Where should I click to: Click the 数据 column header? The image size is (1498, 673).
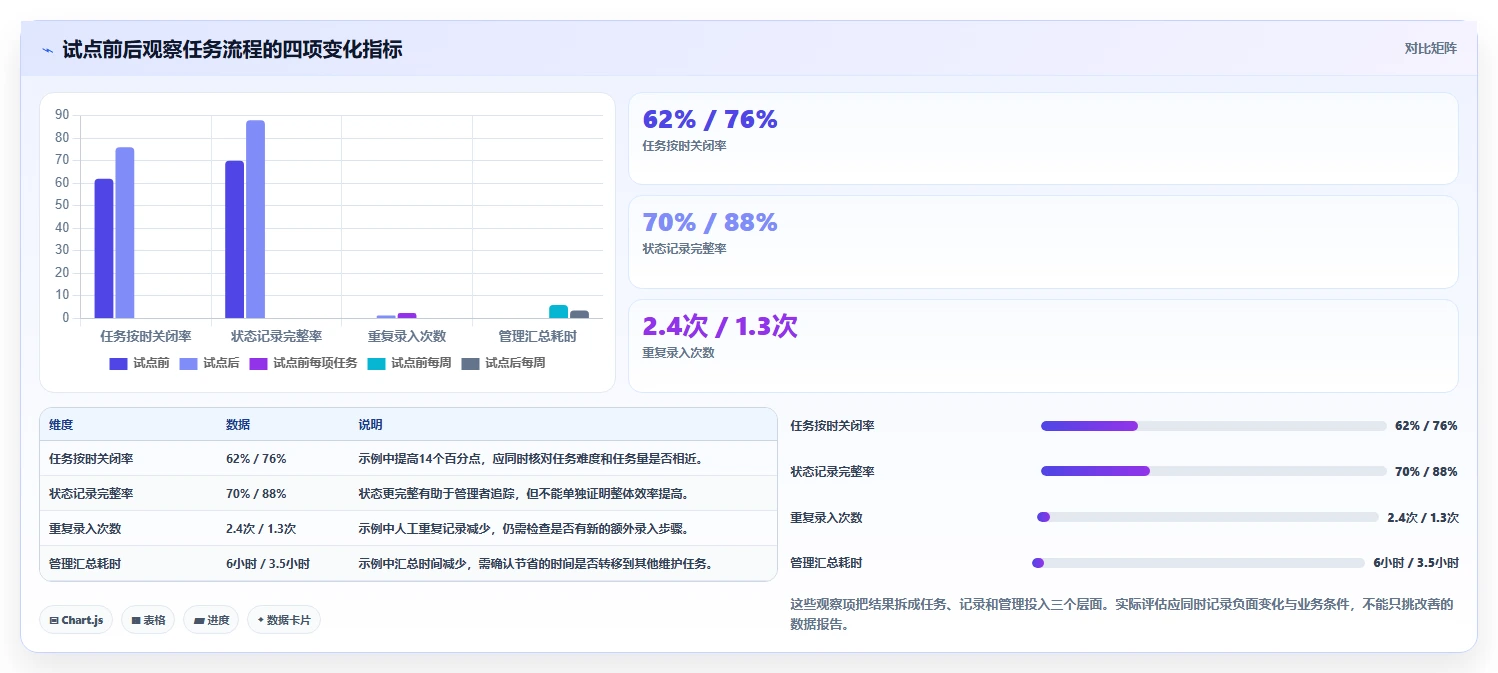click(238, 425)
